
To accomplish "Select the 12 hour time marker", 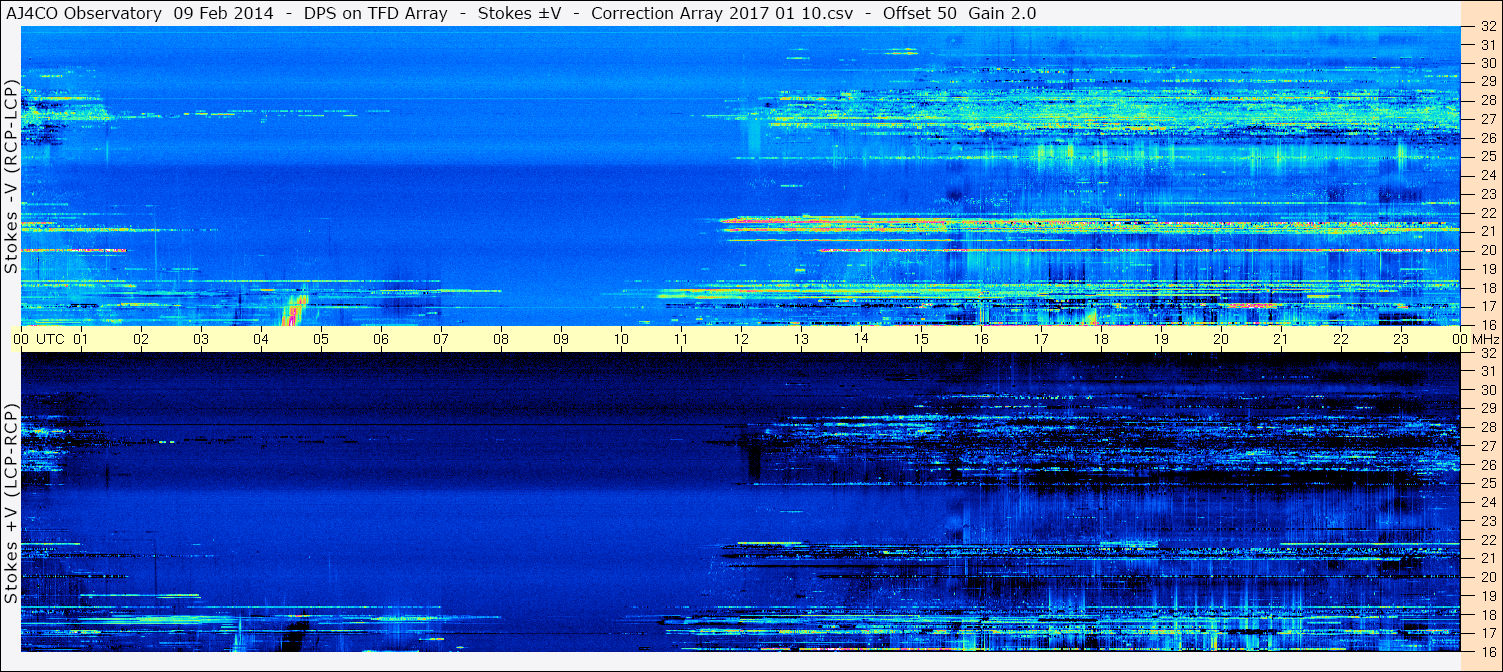I will (741, 339).
